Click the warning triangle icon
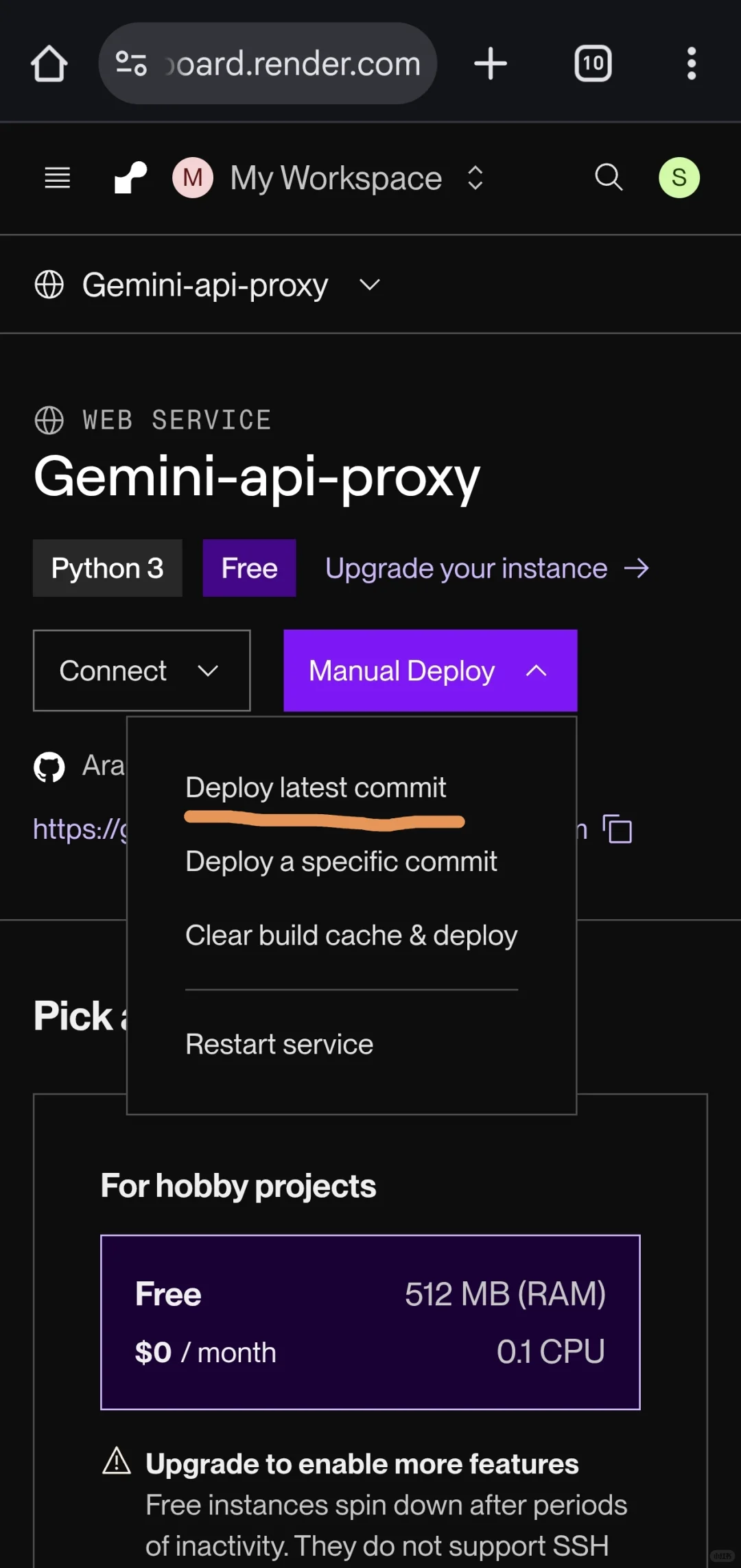Screen dimensions: 741x1568 point(117,1461)
